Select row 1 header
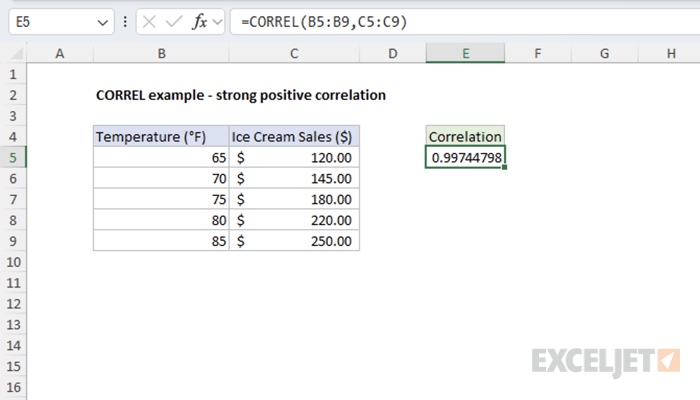This screenshot has height=400, width=700. tap(13, 74)
